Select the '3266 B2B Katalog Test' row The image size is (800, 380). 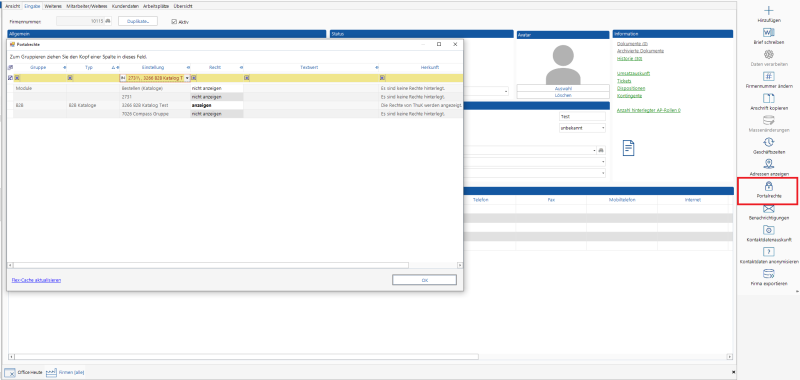(235, 105)
